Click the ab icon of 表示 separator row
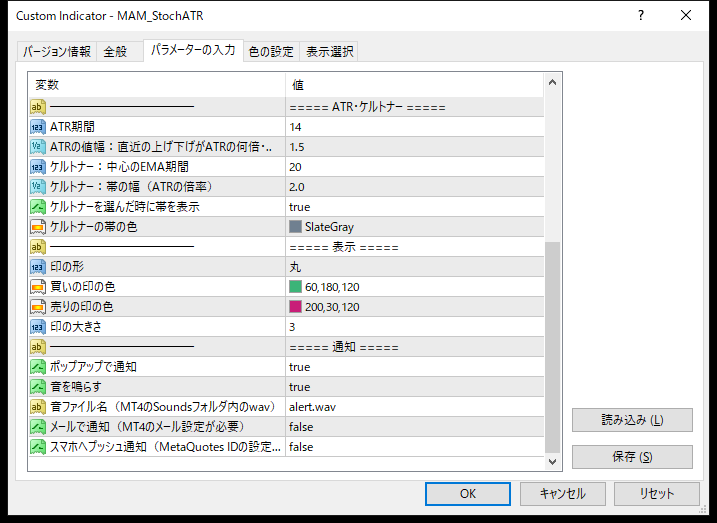 click(x=38, y=247)
